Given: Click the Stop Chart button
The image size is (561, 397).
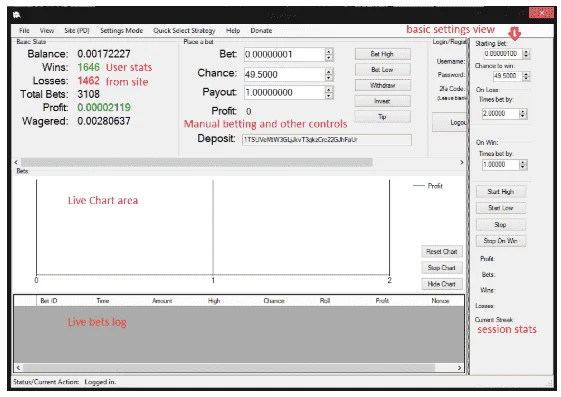Looking at the screenshot, I should point(442,268).
